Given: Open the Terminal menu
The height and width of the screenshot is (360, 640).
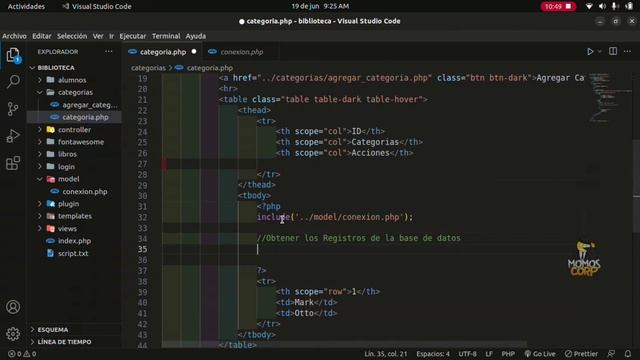Looking at the screenshot, I should click(166, 36).
